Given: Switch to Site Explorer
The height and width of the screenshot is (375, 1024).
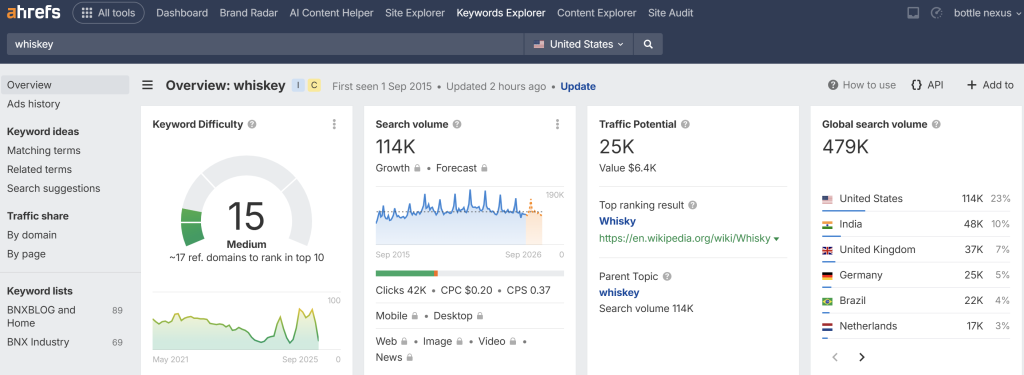Looking at the screenshot, I should [415, 12].
